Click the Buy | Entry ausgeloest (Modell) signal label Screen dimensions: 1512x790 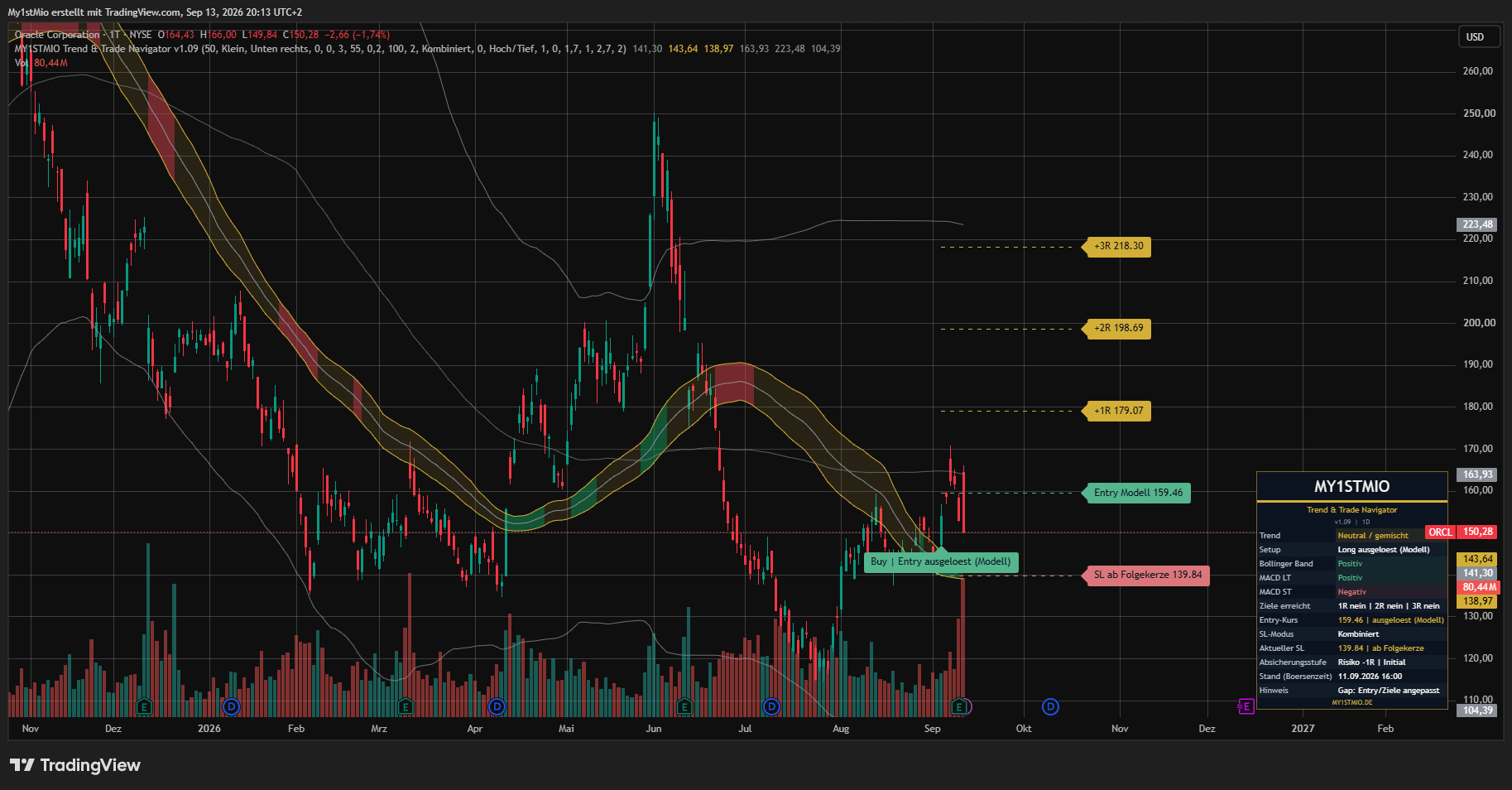click(941, 562)
